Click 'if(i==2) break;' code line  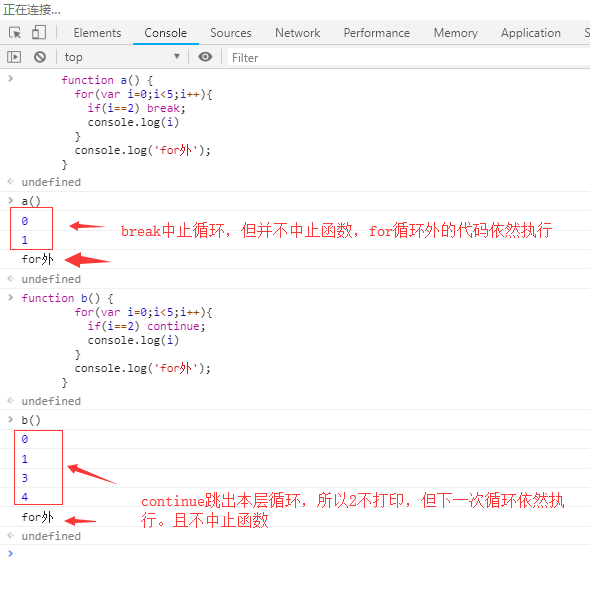(137, 108)
